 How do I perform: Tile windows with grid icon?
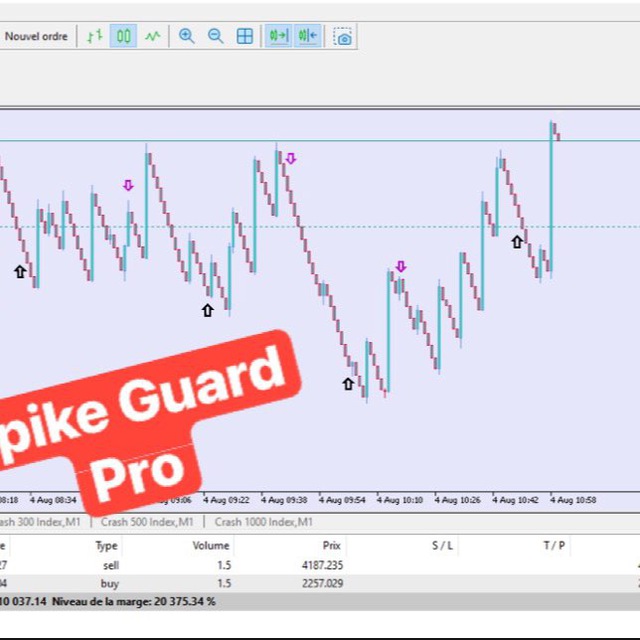245,36
